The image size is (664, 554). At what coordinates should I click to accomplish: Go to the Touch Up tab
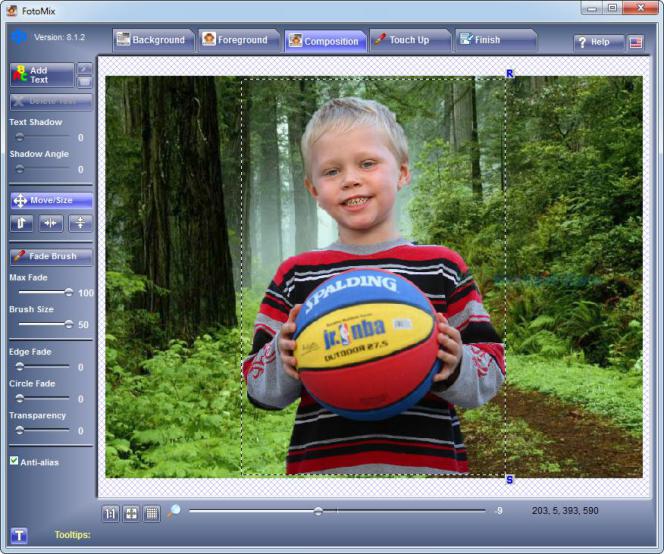coord(408,40)
